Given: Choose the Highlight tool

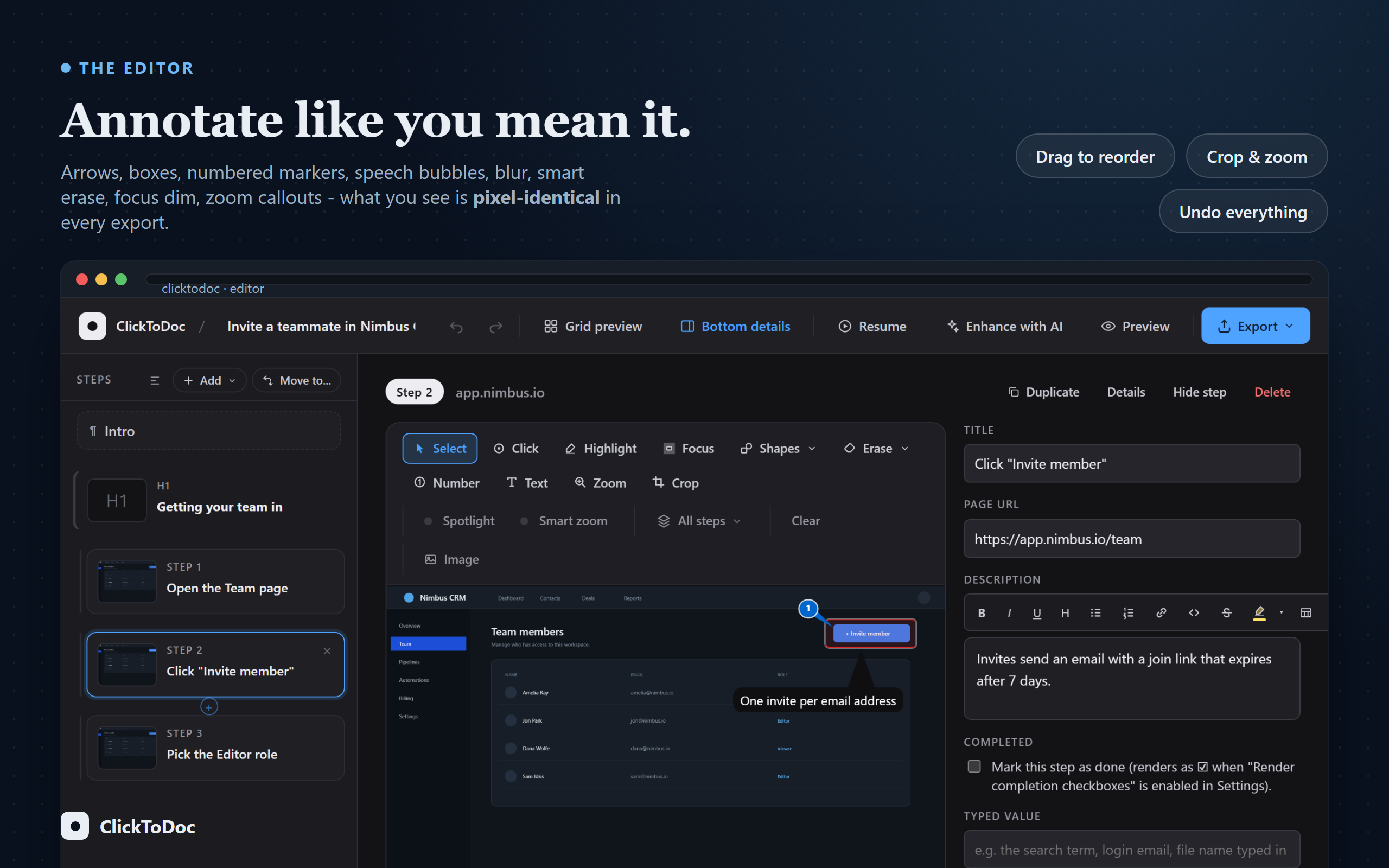Looking at the screenshot, I should point(601,448).
